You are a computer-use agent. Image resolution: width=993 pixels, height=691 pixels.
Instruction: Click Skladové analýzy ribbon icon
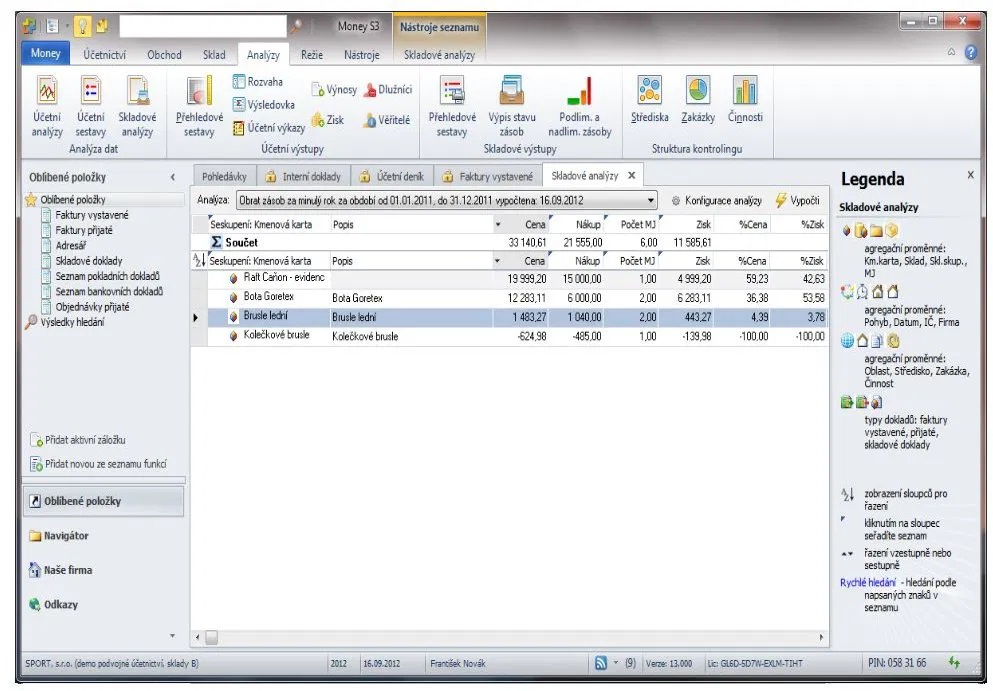tap(137, 106)
